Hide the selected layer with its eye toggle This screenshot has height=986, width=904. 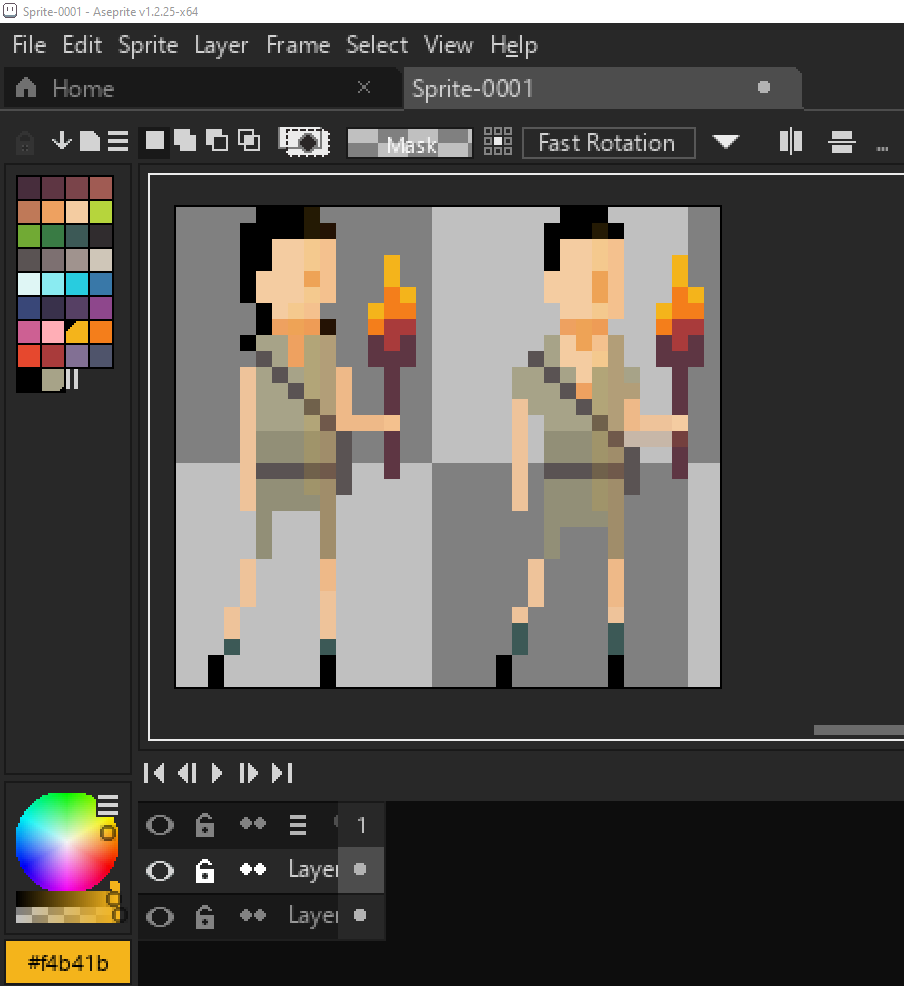(160, 870)
